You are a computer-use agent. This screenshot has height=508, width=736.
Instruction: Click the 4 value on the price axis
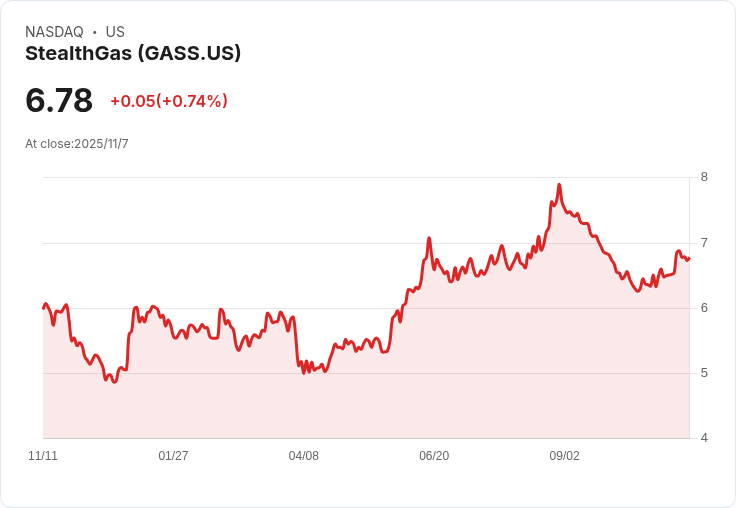[704, 438]
